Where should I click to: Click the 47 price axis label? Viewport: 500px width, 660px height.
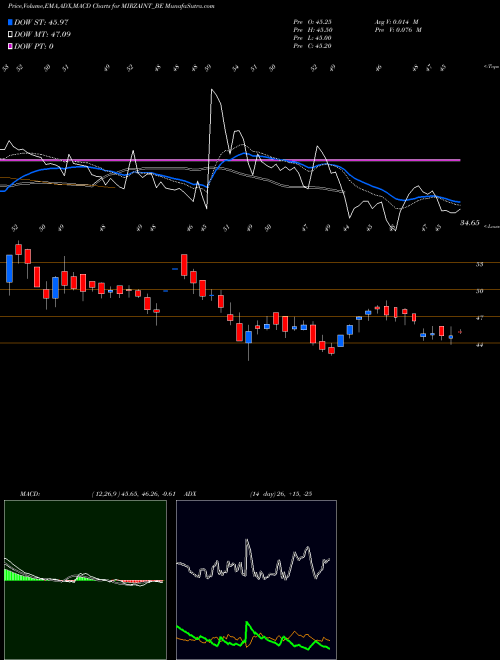tap(479, 318)
